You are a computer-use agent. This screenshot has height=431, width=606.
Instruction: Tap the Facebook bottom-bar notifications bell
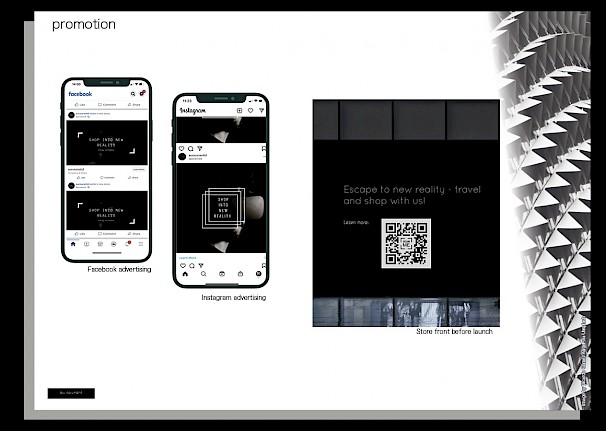(x=127, y=243)
